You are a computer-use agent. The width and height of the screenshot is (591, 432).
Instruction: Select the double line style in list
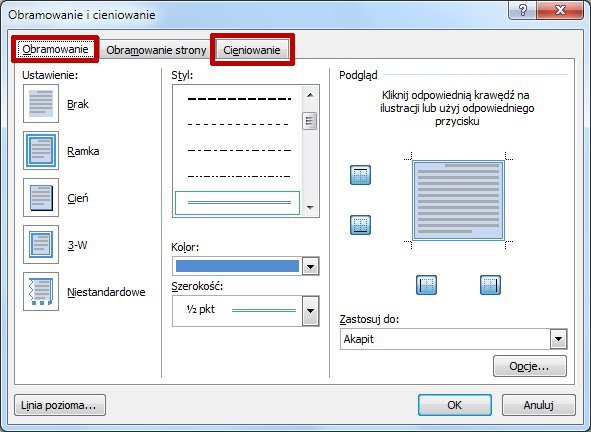click(237, 203)
